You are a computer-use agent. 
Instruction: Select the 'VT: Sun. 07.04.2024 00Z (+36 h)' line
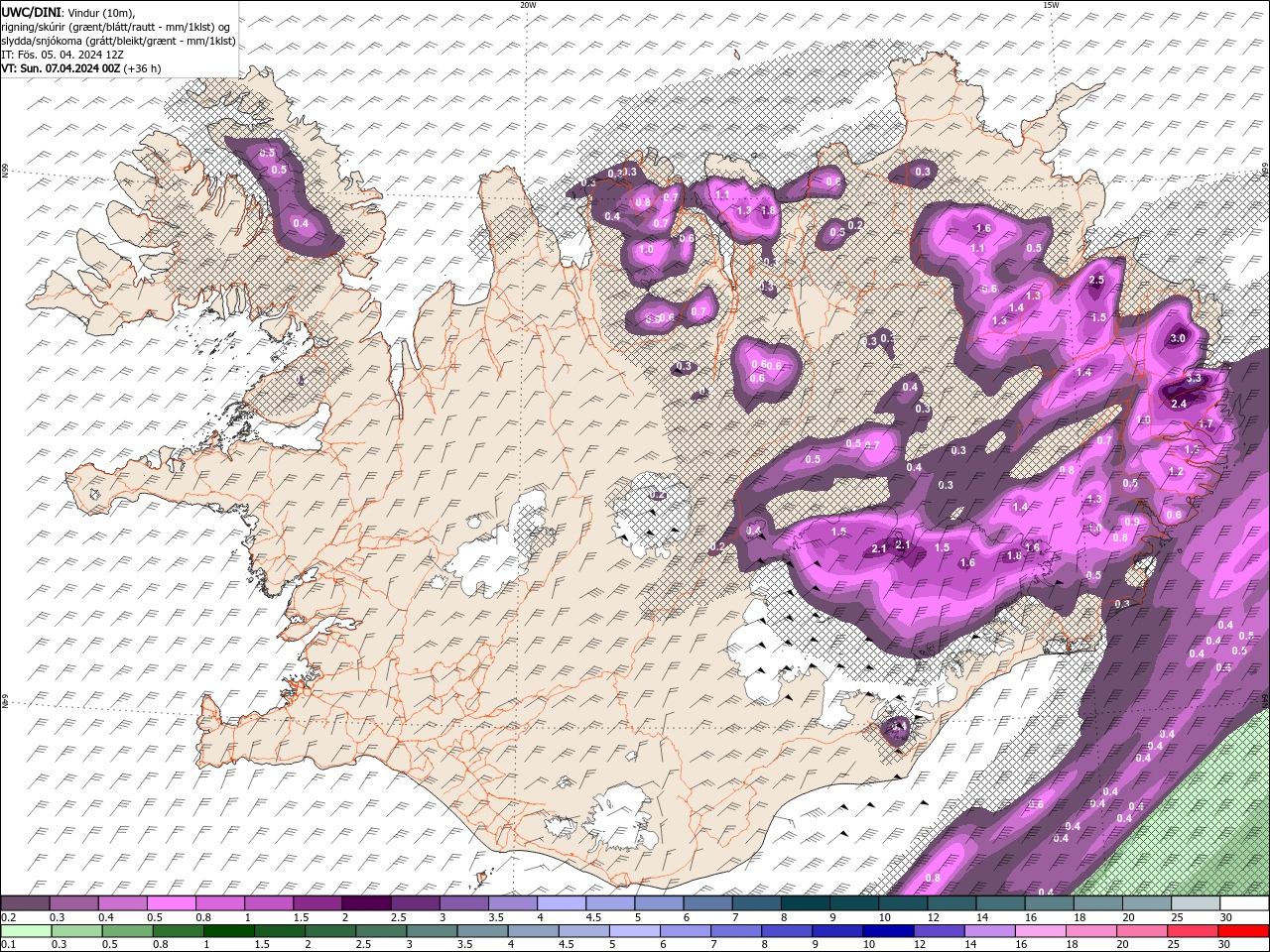click(81, 68)
